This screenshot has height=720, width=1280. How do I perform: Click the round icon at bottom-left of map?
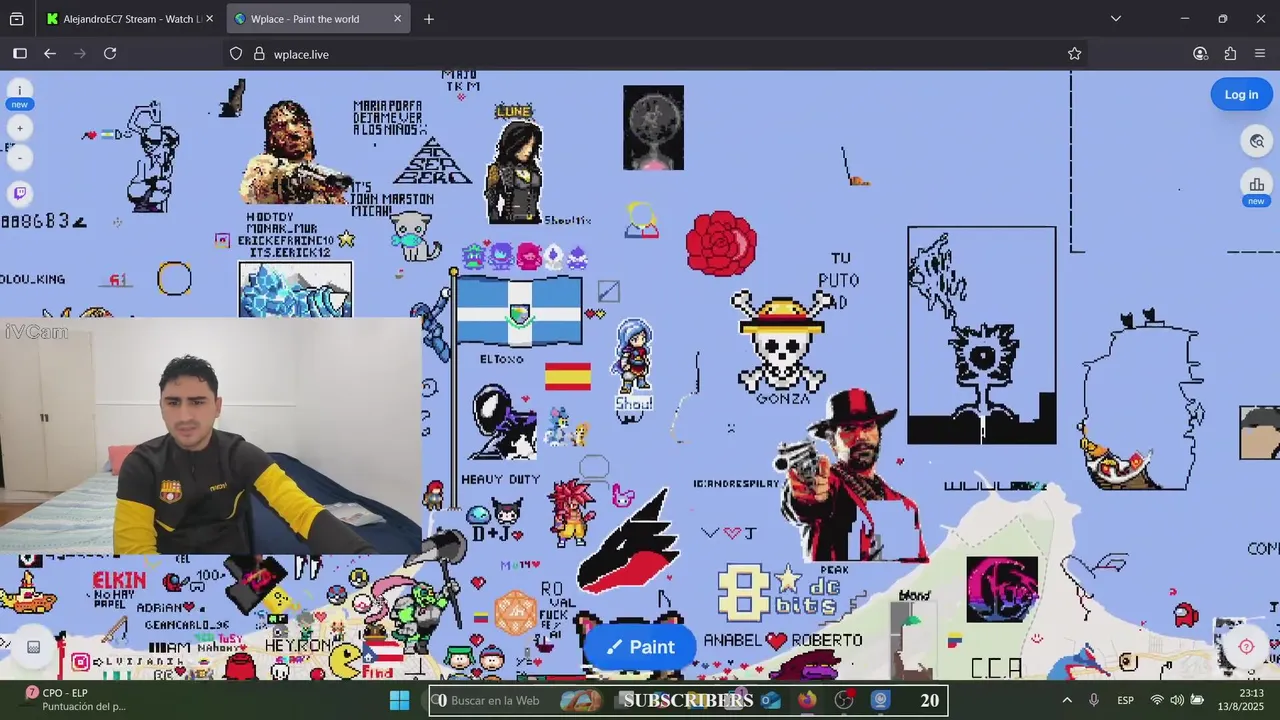[33, 647]
